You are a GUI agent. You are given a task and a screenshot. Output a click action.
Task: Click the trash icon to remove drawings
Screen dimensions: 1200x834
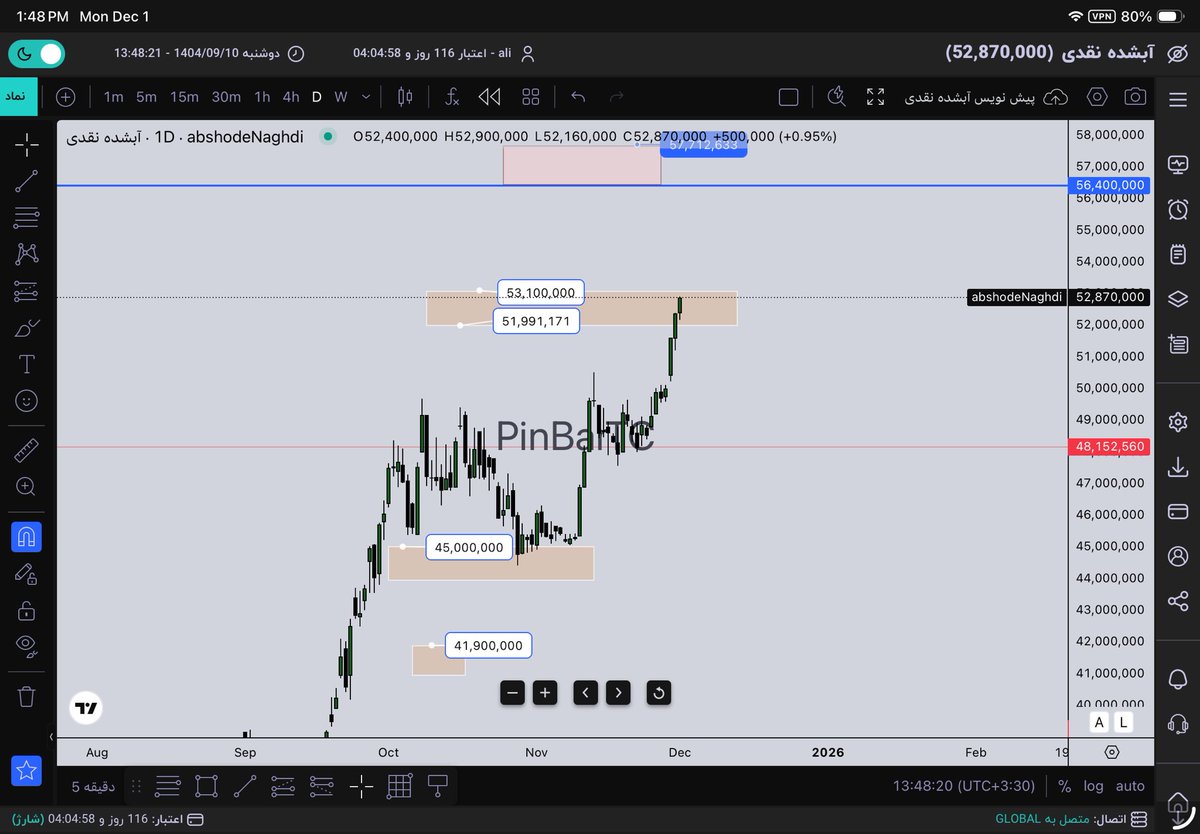tap(27, 696)
